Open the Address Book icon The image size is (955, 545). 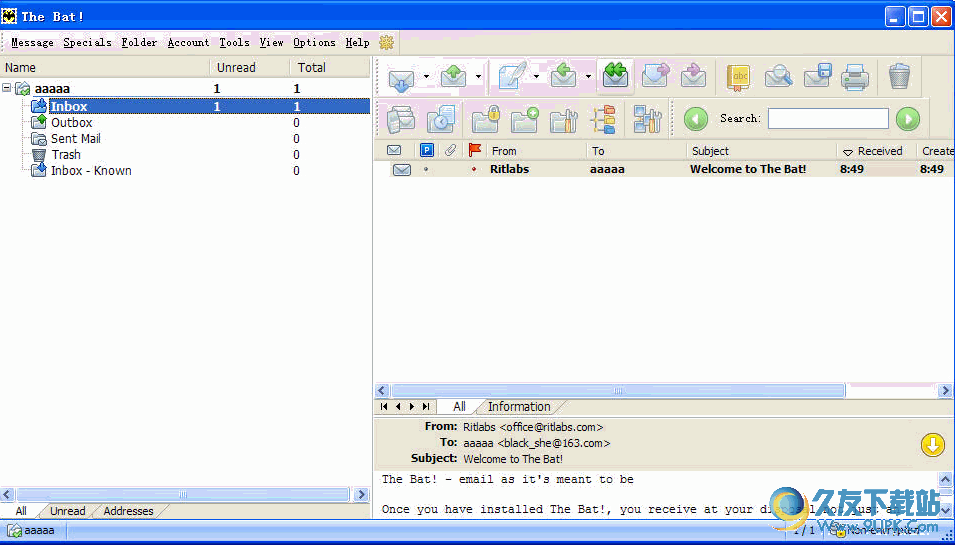tap(738, 77)
